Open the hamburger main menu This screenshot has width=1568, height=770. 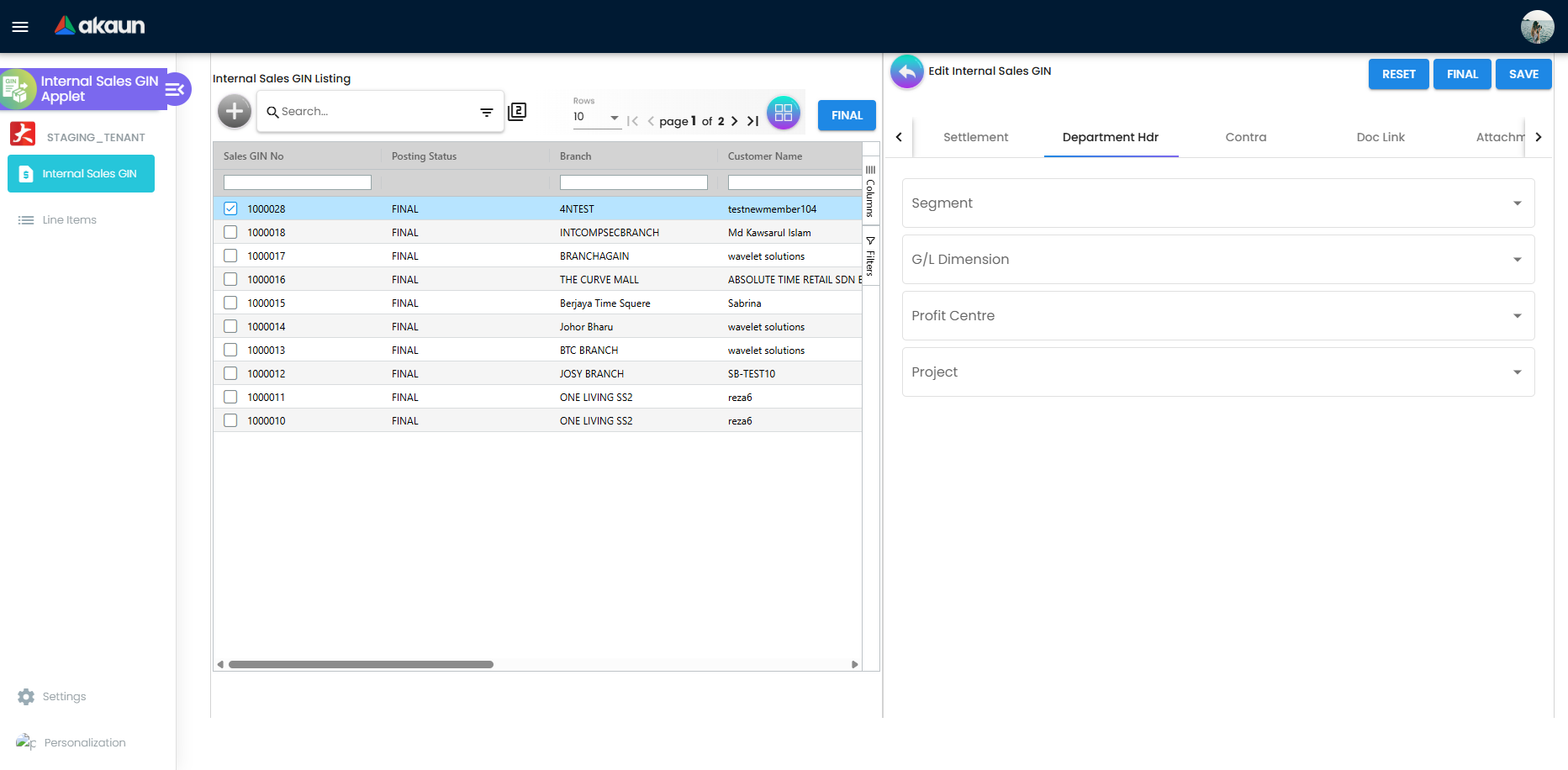coord(20,27)
